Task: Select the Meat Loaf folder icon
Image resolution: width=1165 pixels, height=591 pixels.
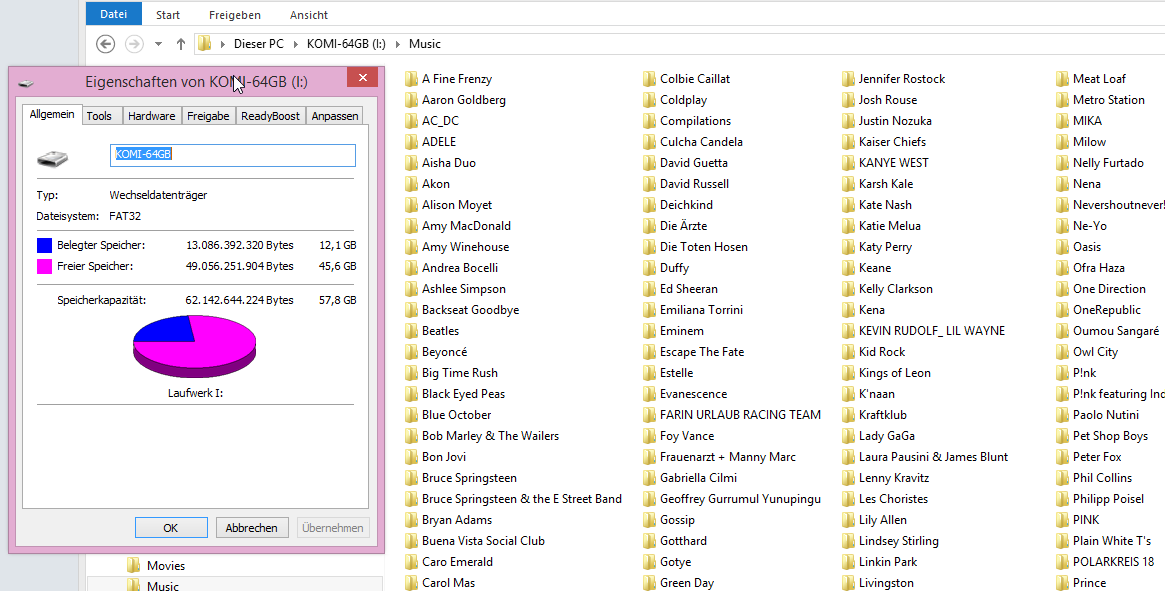Action: click(1062, 79)
